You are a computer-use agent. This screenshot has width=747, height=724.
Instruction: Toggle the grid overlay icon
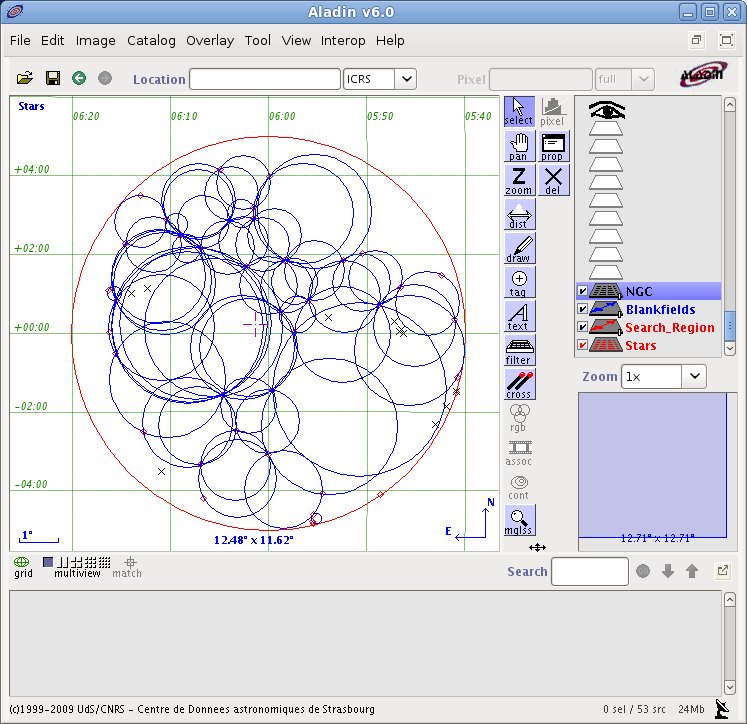pos(22,565)
